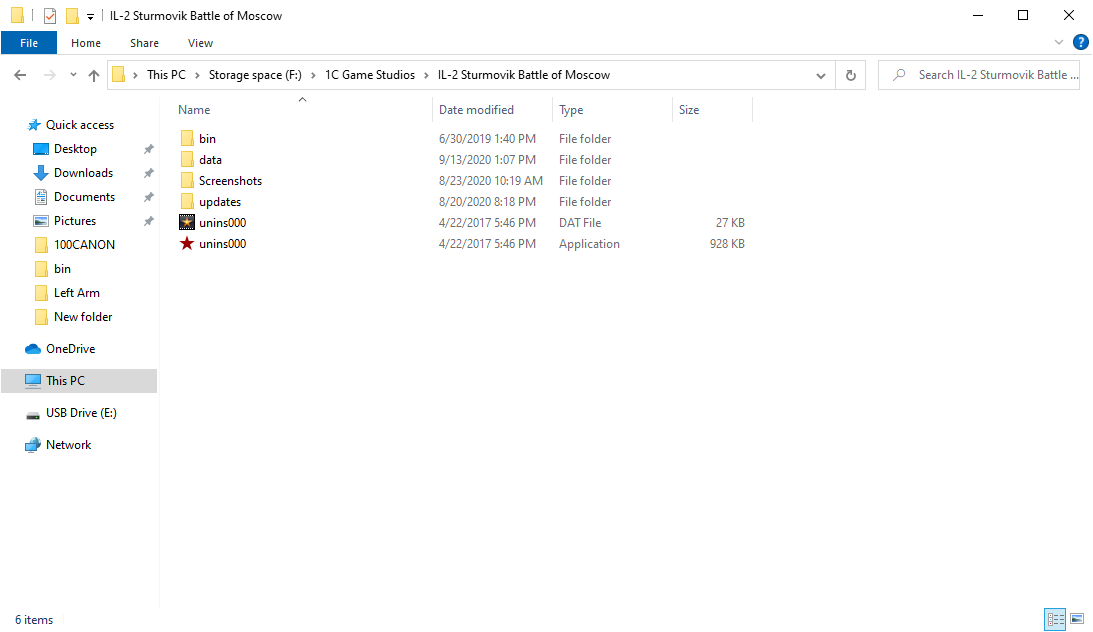Navigate to Storage space (F:) breadcrumb

pos(255,75)
